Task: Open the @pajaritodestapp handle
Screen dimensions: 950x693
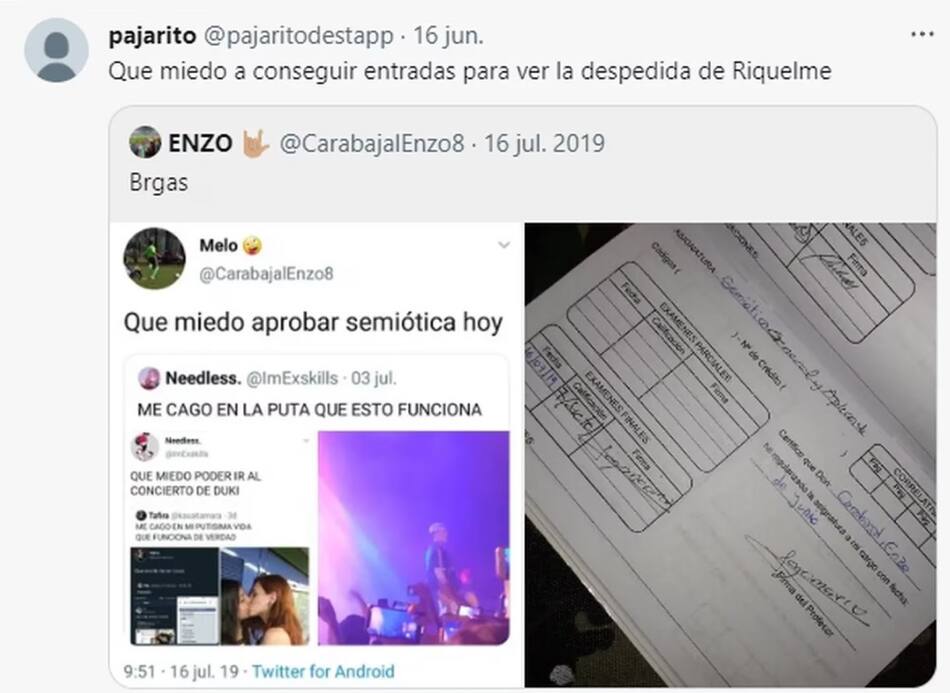Action: point(298,36)
